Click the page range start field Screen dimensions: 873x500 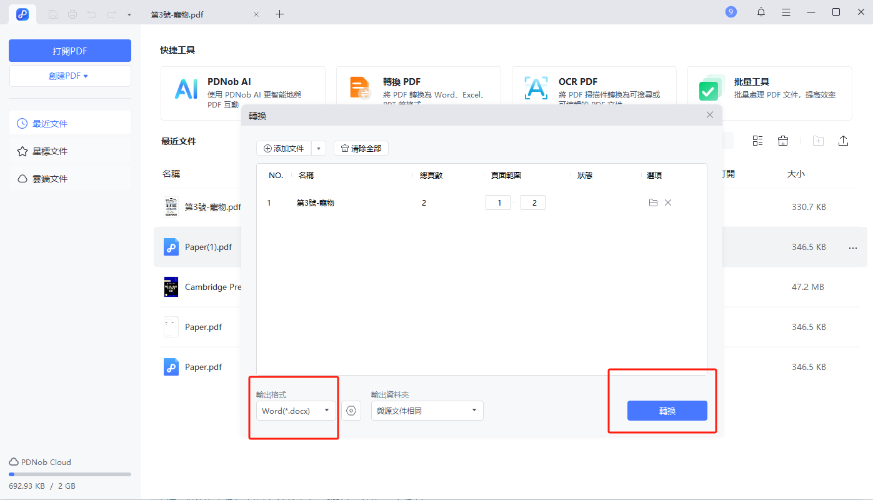click(x=497, y=203)
